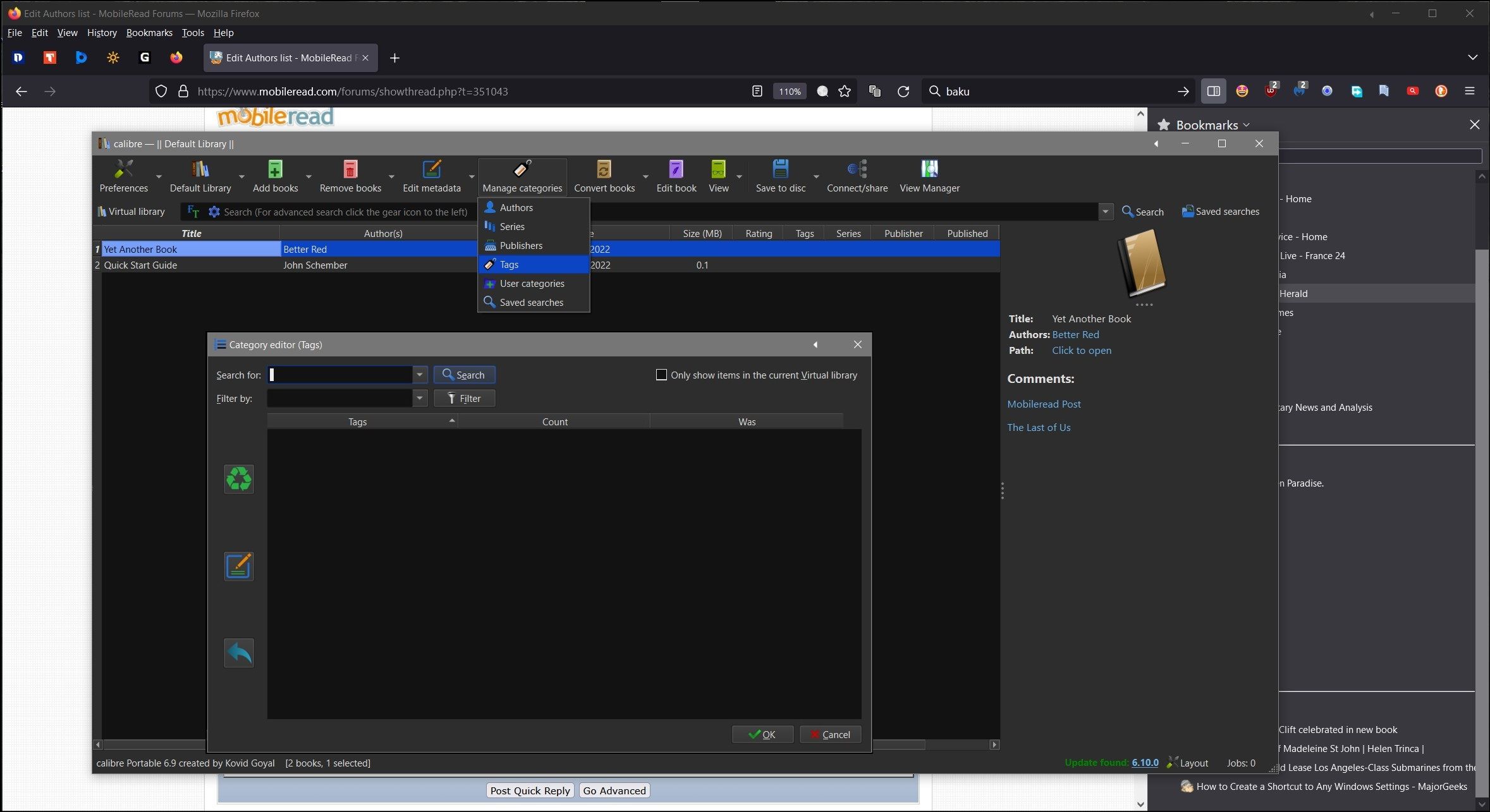This screenshot has width=1490, height=812.
Task: Click the Add books icon
Action: tap(275, 170)
